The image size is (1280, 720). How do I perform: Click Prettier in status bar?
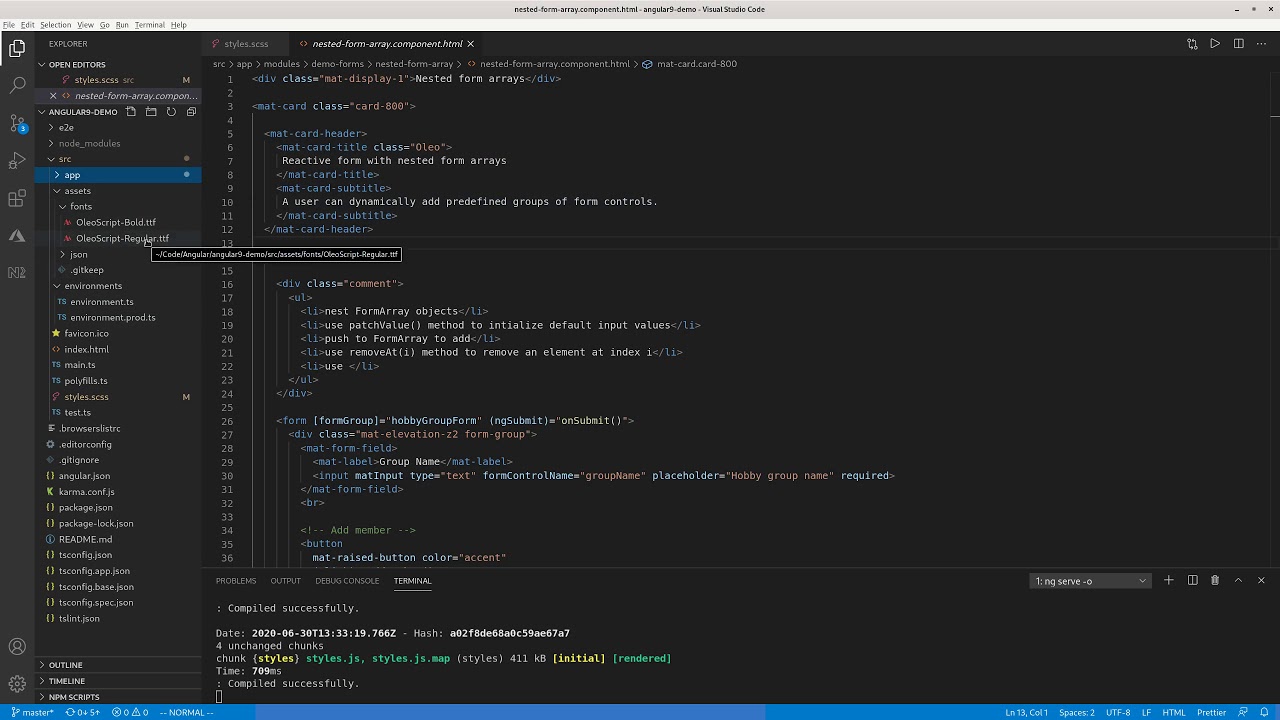[x=1211, y=713]
